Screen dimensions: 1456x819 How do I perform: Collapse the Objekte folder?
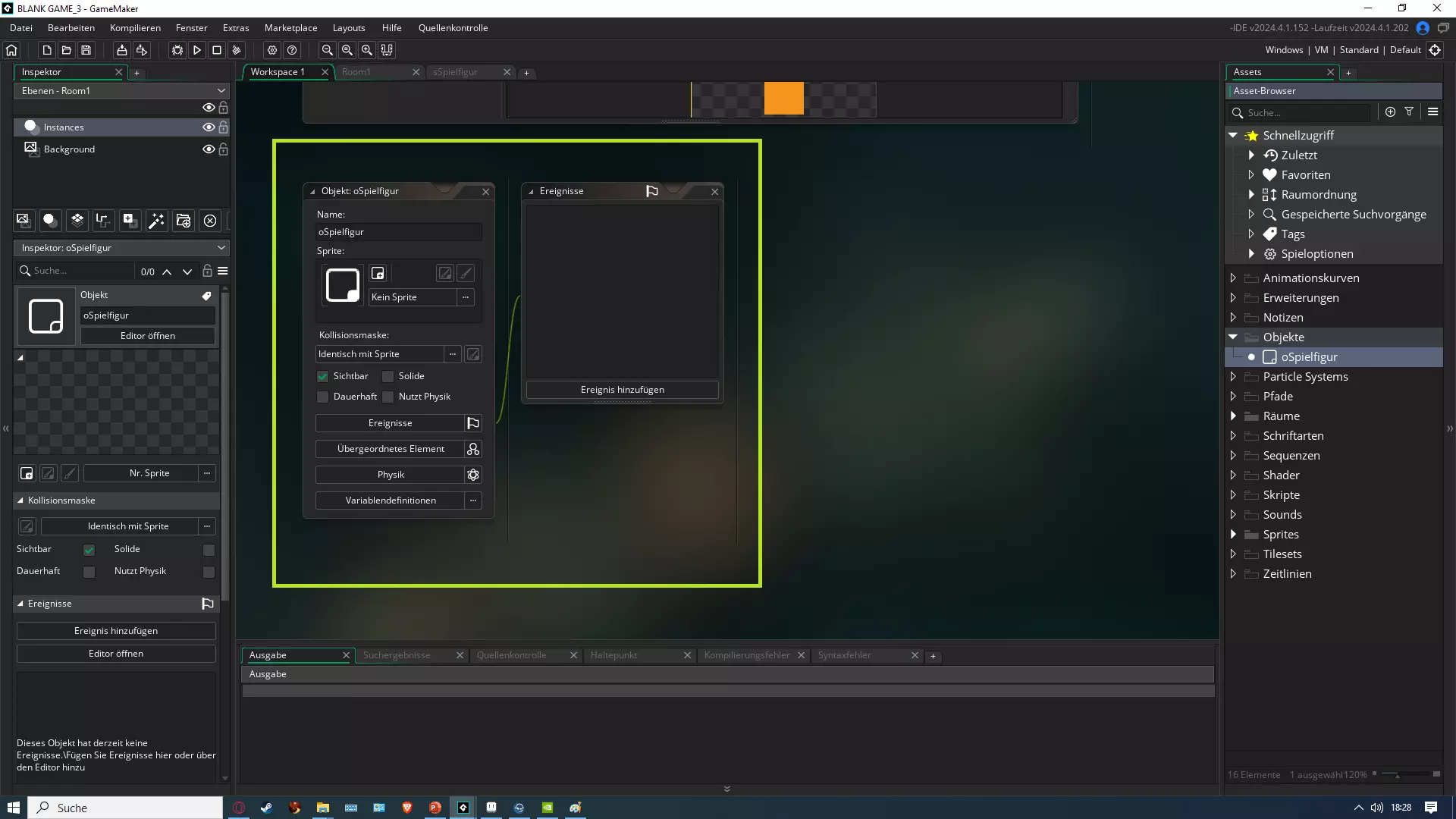click(x=1233, y=337)
